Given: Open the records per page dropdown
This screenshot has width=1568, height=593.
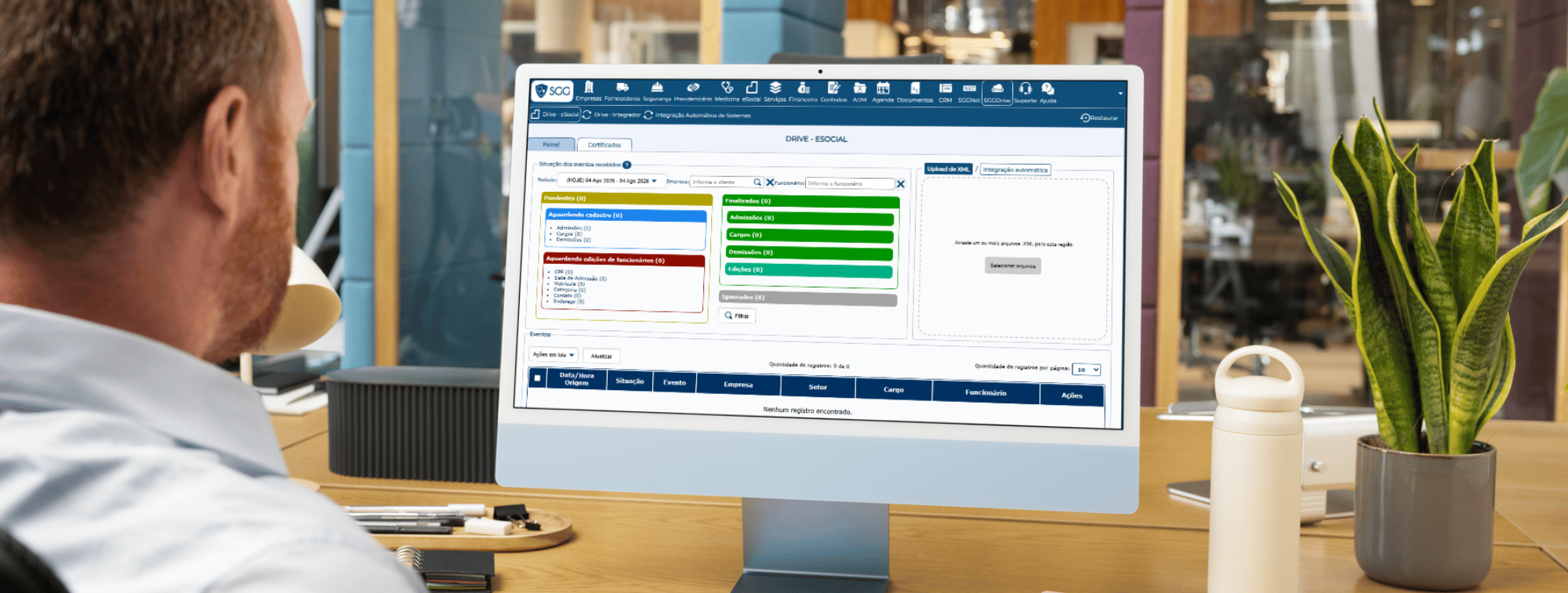Looking at the screenshot, I should pyautogui.click(x=1087, y=370).
